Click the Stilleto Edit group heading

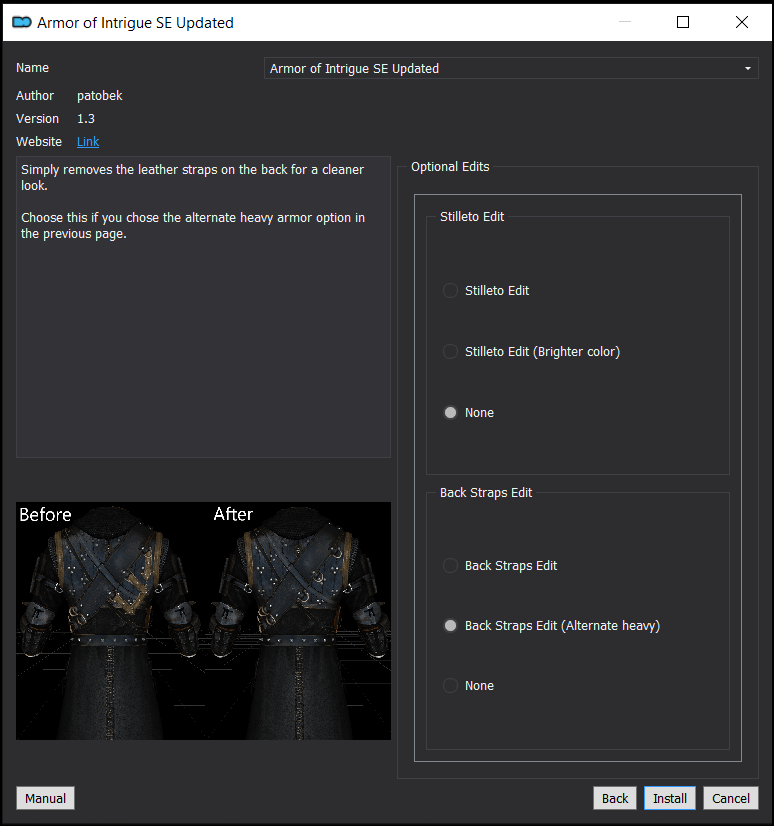point(472,217)
